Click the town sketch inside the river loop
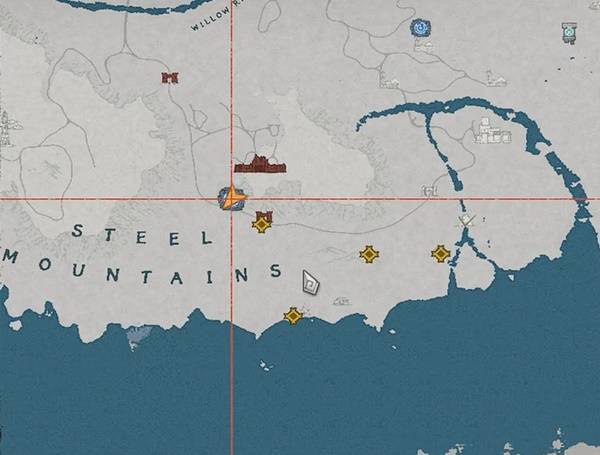This screenshot has height=455, width=600. 492,132
